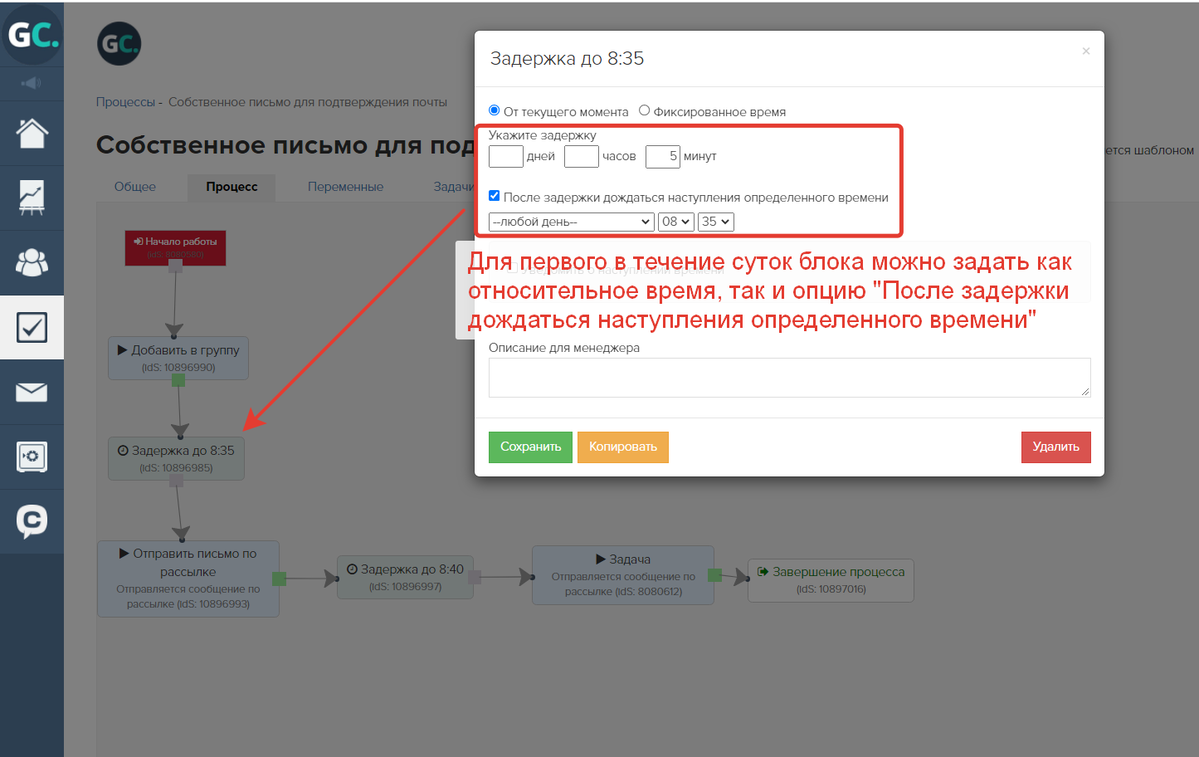Open the analytics chart icon in sidebar
The image size is (1199, 757).
pos(32,198)
